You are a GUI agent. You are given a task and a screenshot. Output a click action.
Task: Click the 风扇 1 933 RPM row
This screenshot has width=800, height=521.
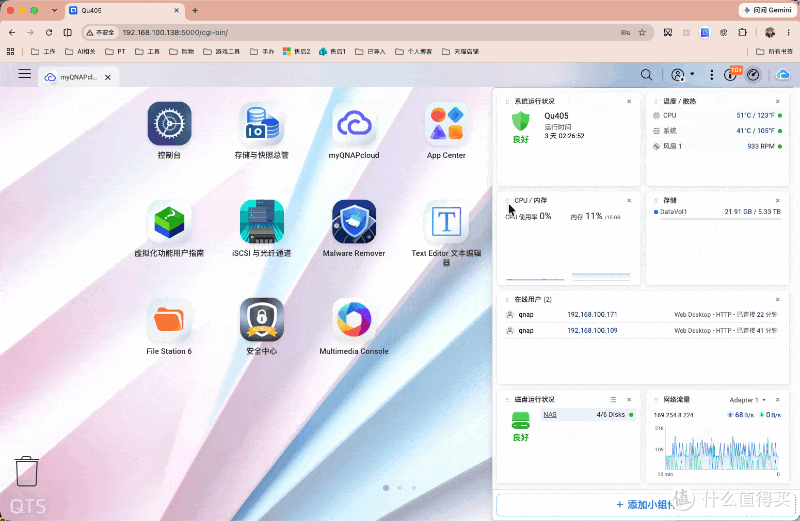pos(717,146)
